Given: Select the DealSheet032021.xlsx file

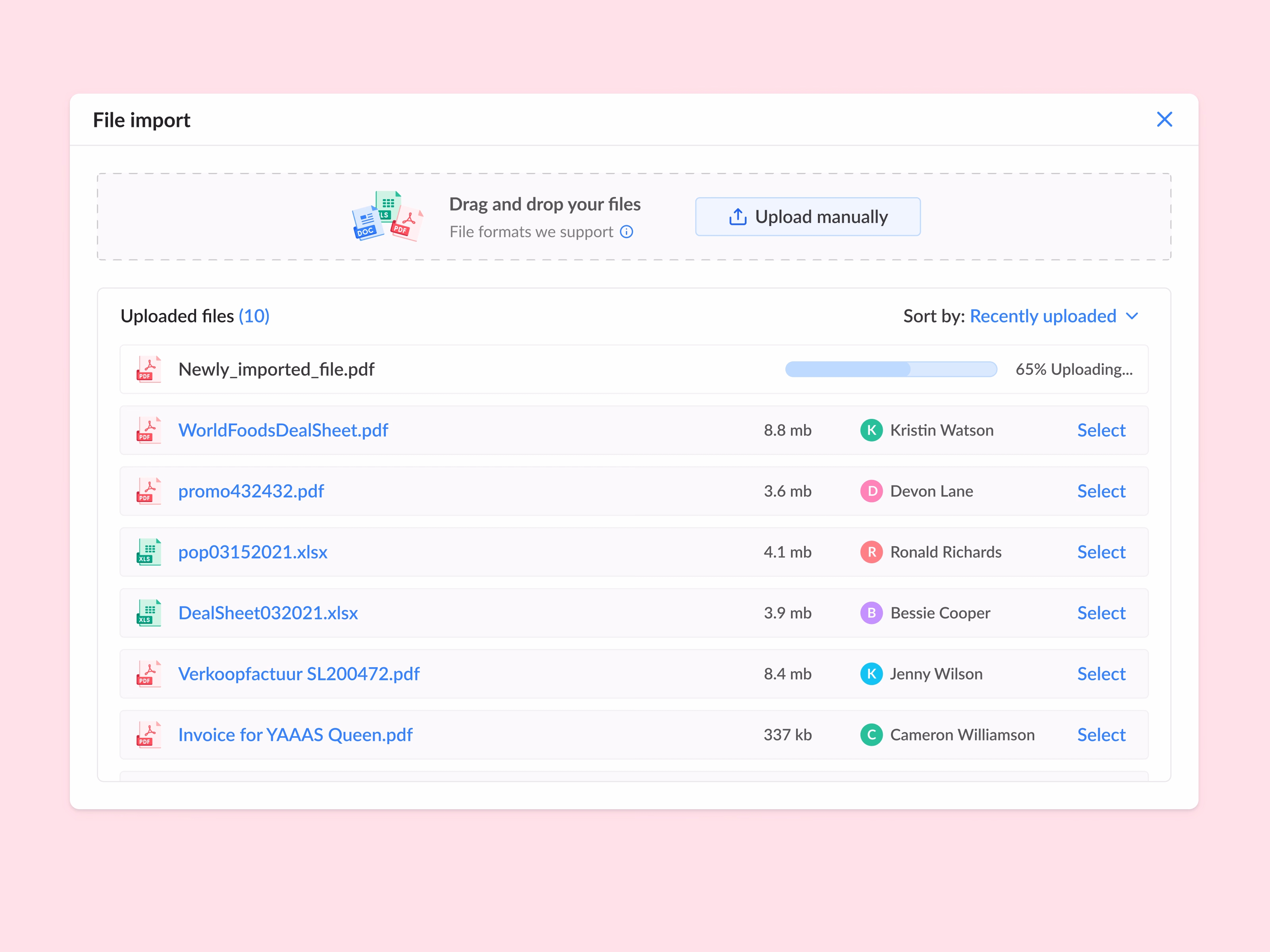Looking at the screenshot, I should click(1101, 612).
